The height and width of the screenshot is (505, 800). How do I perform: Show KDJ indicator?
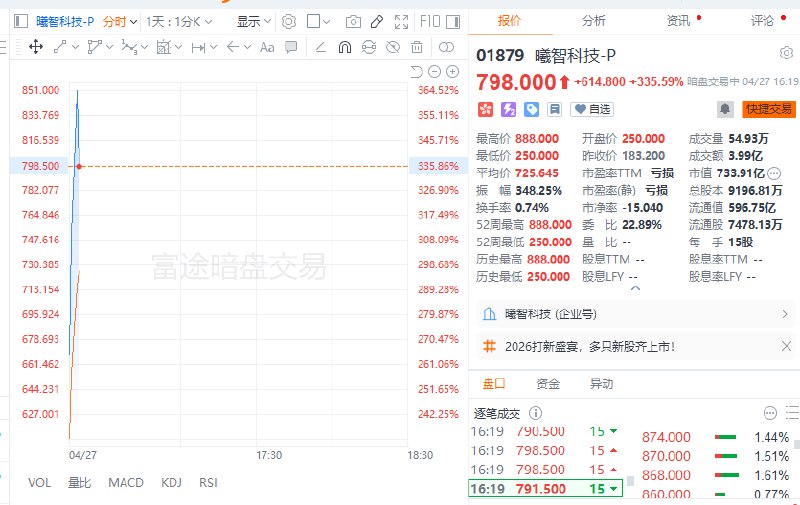click(x=171, y=483)
